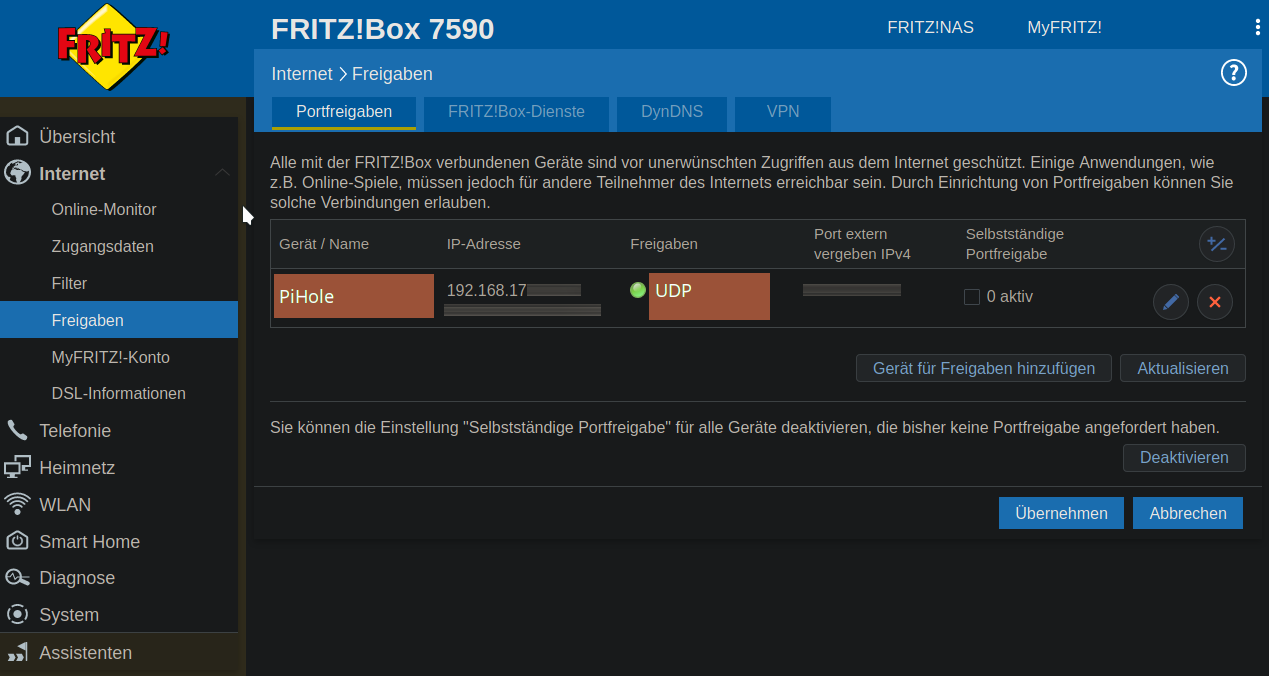Image resolution: width=1269 pixels, height=676 pixels.
Task: Click the Telefonie phone icon
Action: 17,430
